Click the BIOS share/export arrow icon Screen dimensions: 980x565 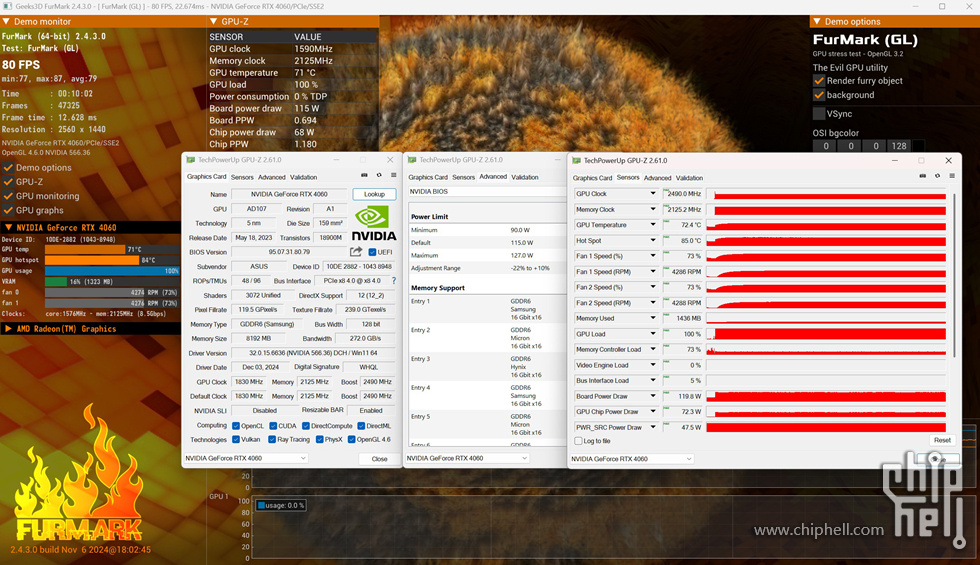coord(356,252)
